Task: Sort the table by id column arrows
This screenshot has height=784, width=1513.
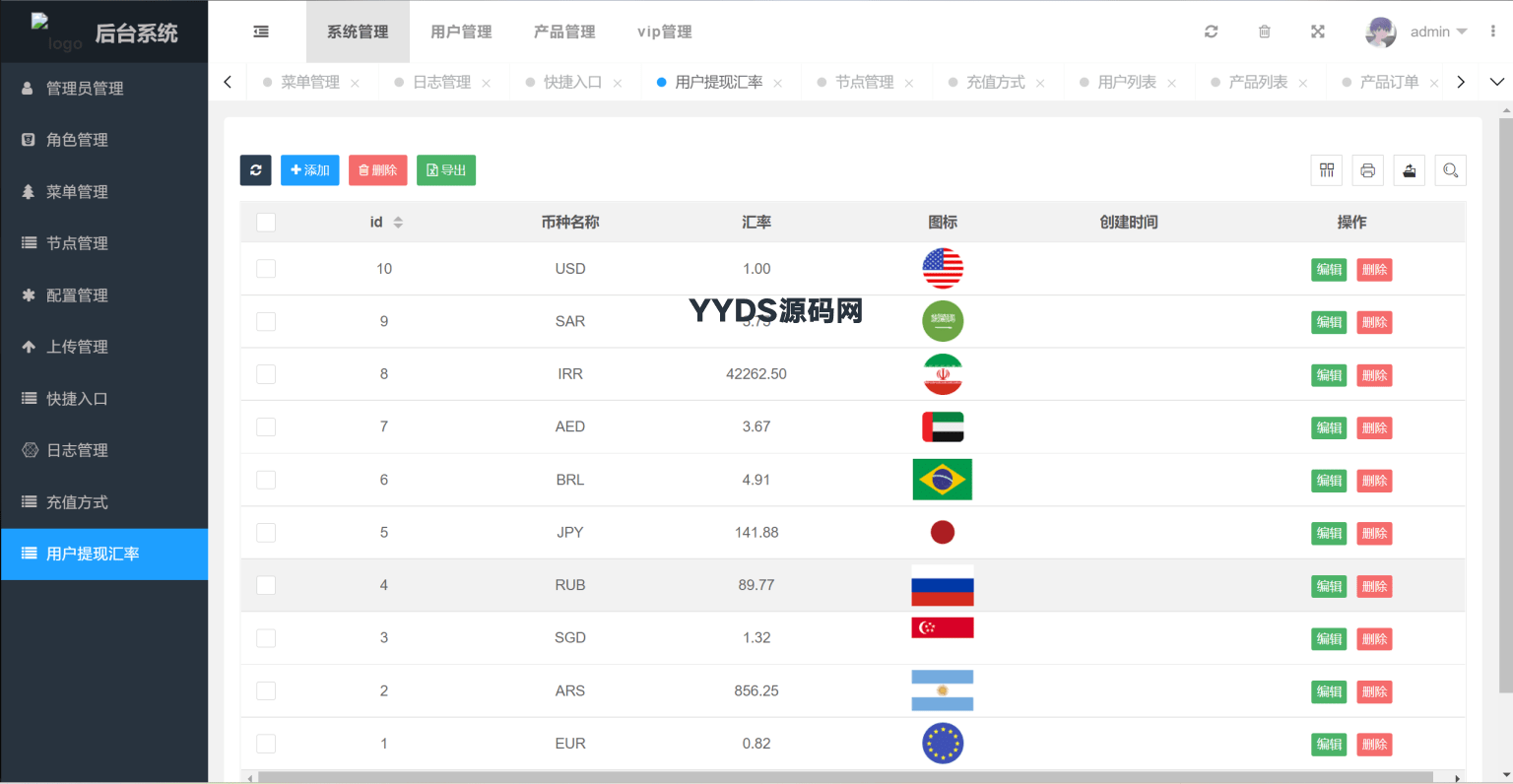Action: point(398,223)
